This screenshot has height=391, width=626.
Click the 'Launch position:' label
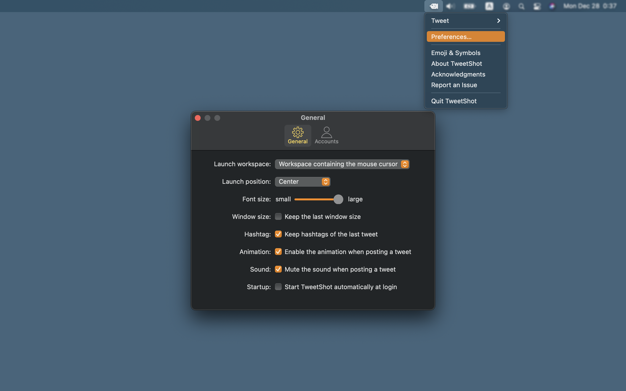tap(246, 182)
